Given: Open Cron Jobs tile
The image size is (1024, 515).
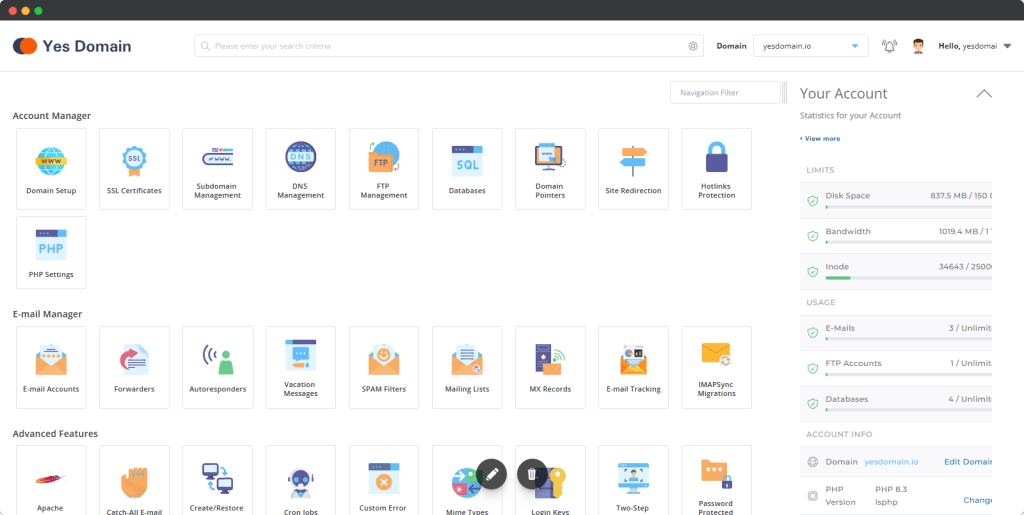Looking at the screenshot, I should click(x=300, y=480).
